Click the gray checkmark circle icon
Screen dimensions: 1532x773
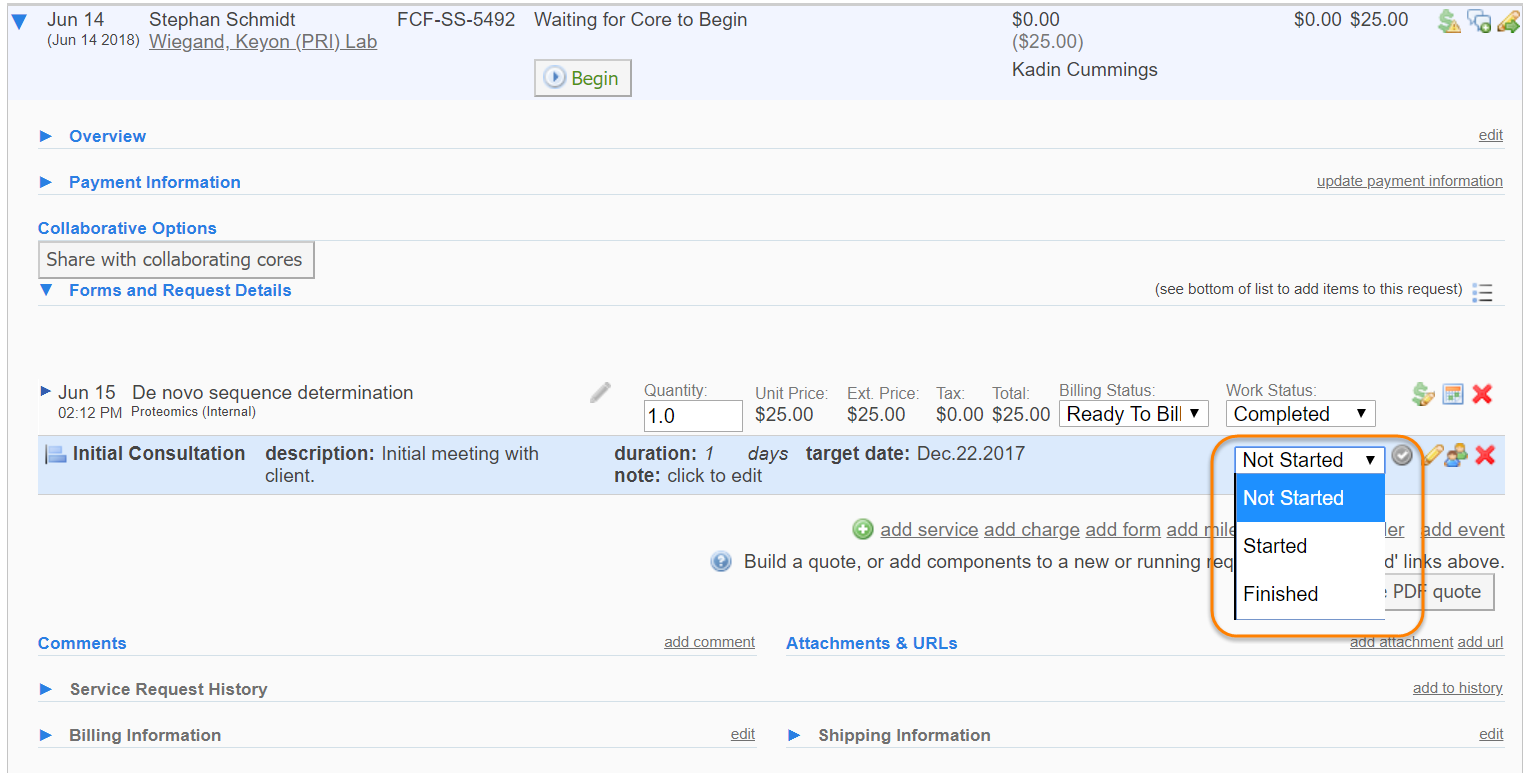pyautogui.click(x=1402, y=456)
